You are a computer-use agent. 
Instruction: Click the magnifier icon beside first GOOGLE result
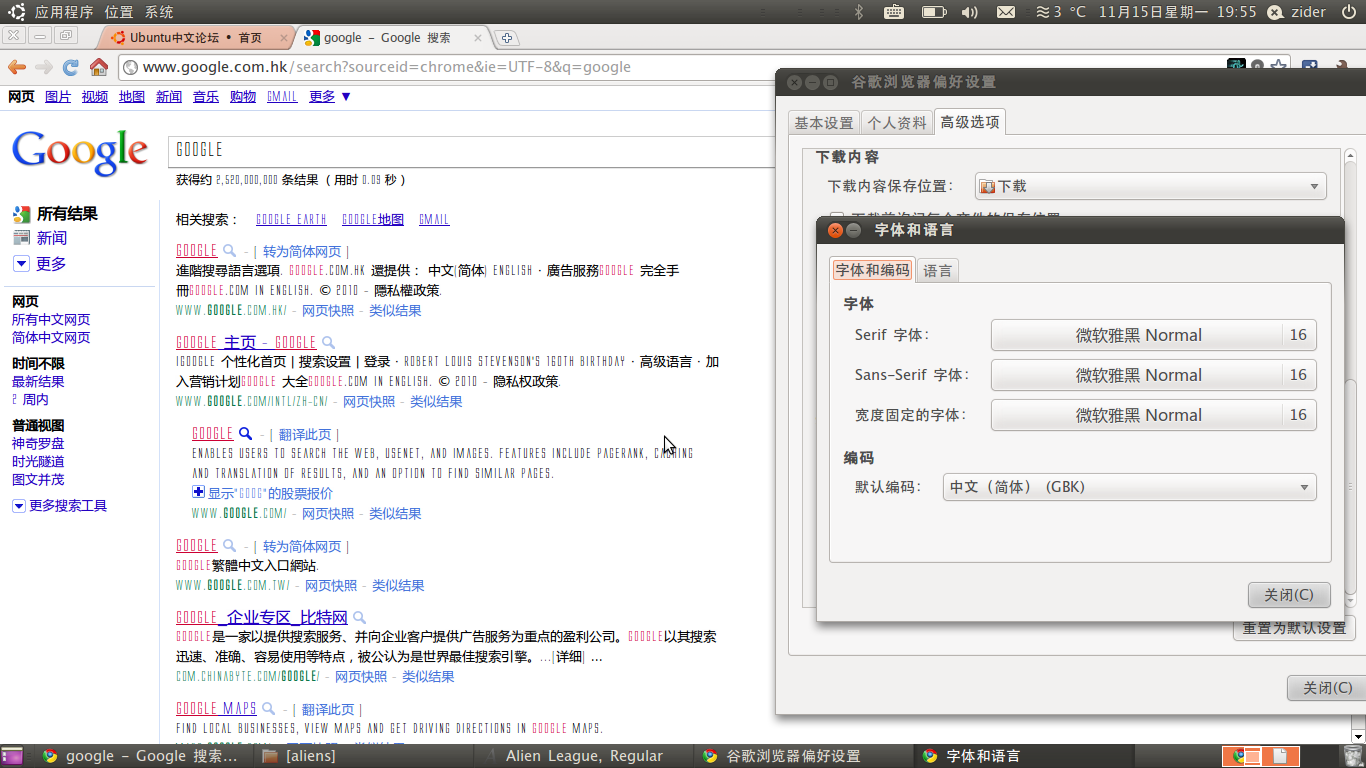point(229,251)
